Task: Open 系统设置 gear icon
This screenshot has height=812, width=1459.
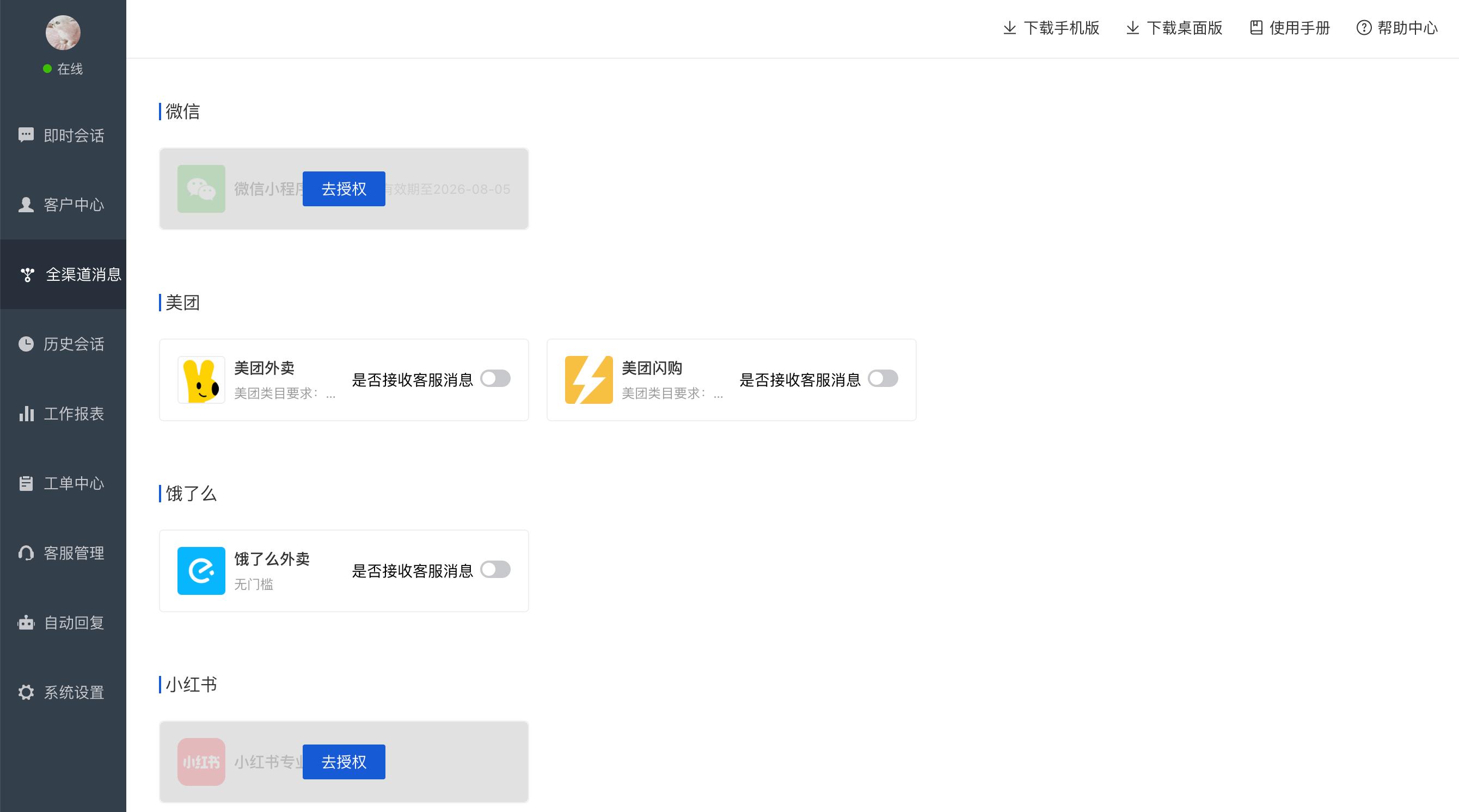Action: (x=26, y=692)
